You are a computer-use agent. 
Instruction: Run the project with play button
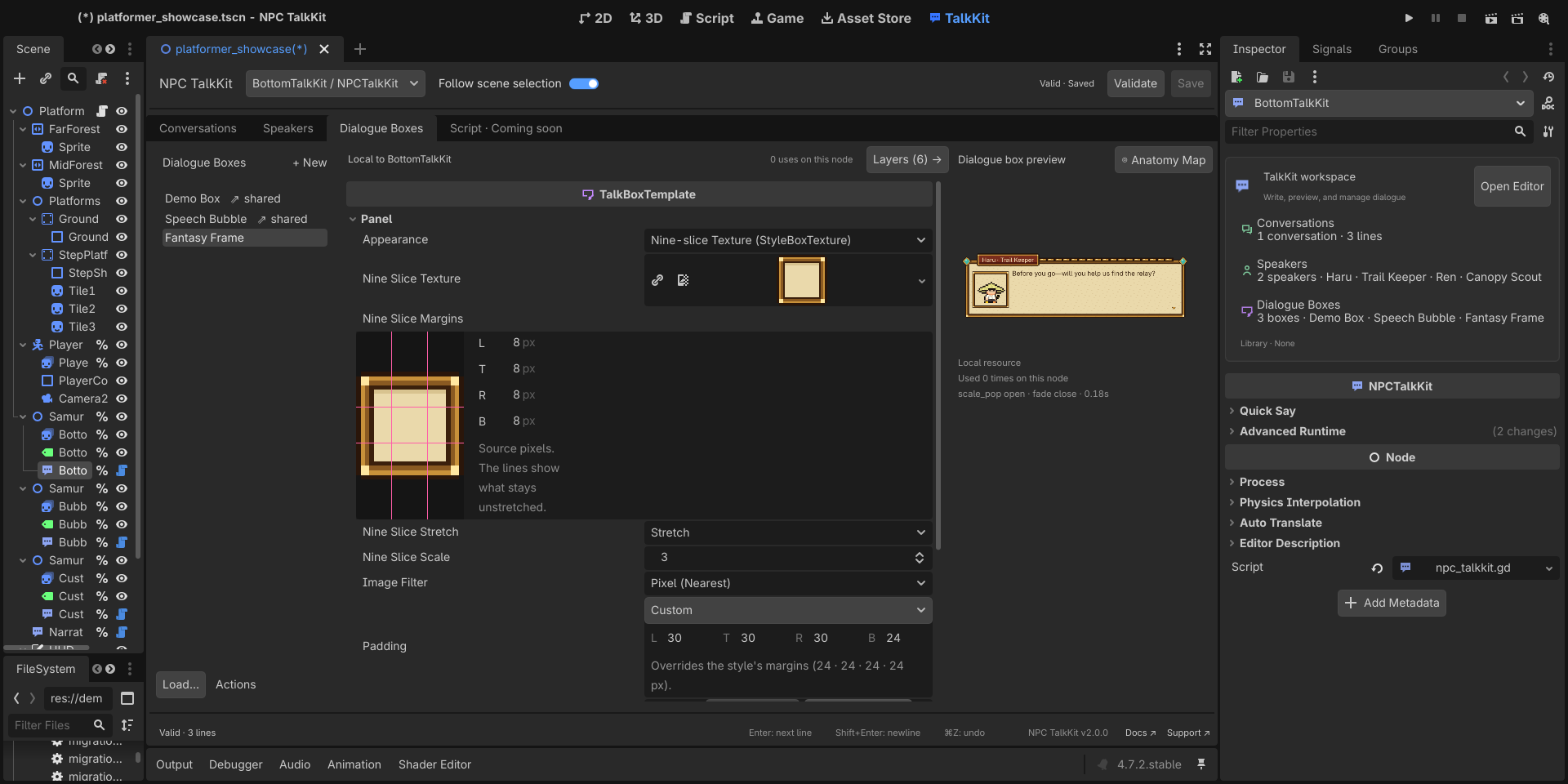click(1409, 18)
